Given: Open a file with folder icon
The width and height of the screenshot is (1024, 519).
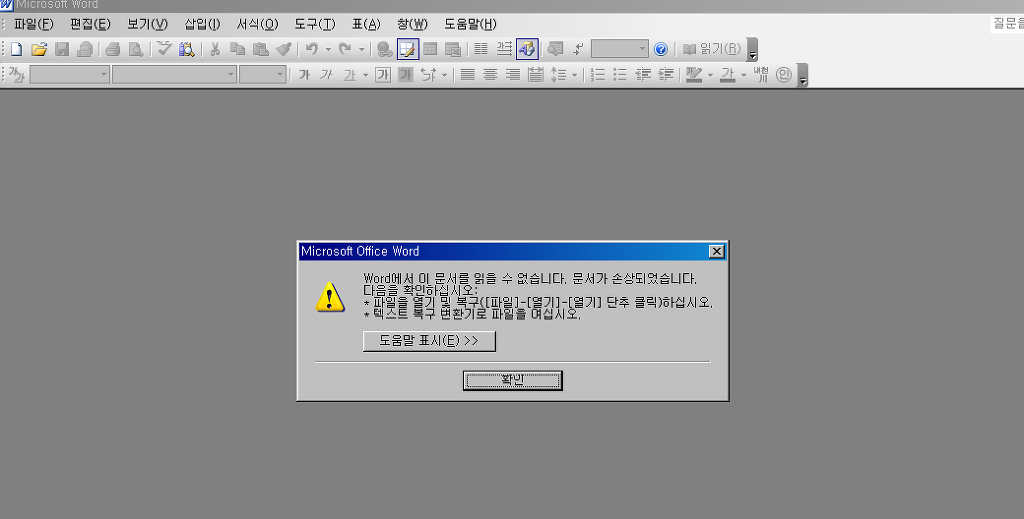Looking at the screenshot, I should point(39,49).
